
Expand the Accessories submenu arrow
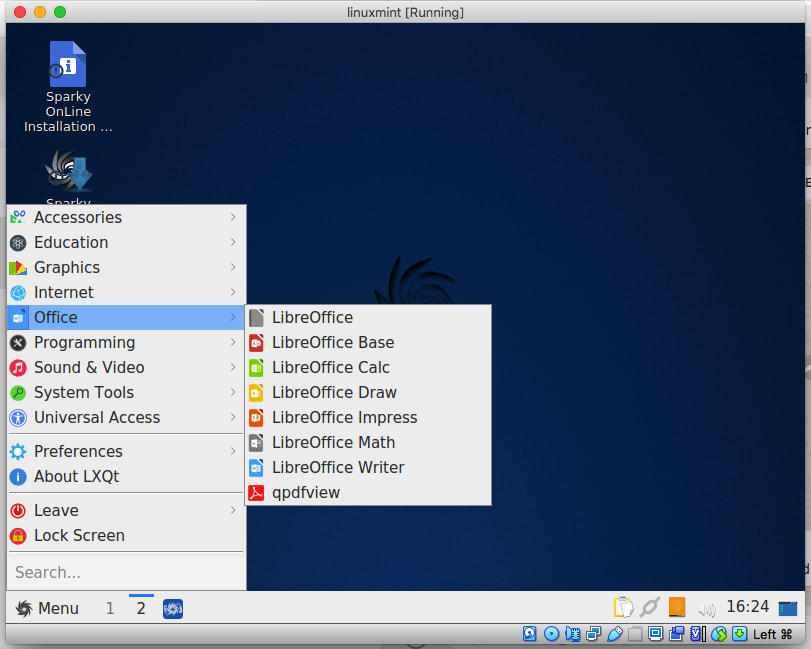[x=233, y=217]
